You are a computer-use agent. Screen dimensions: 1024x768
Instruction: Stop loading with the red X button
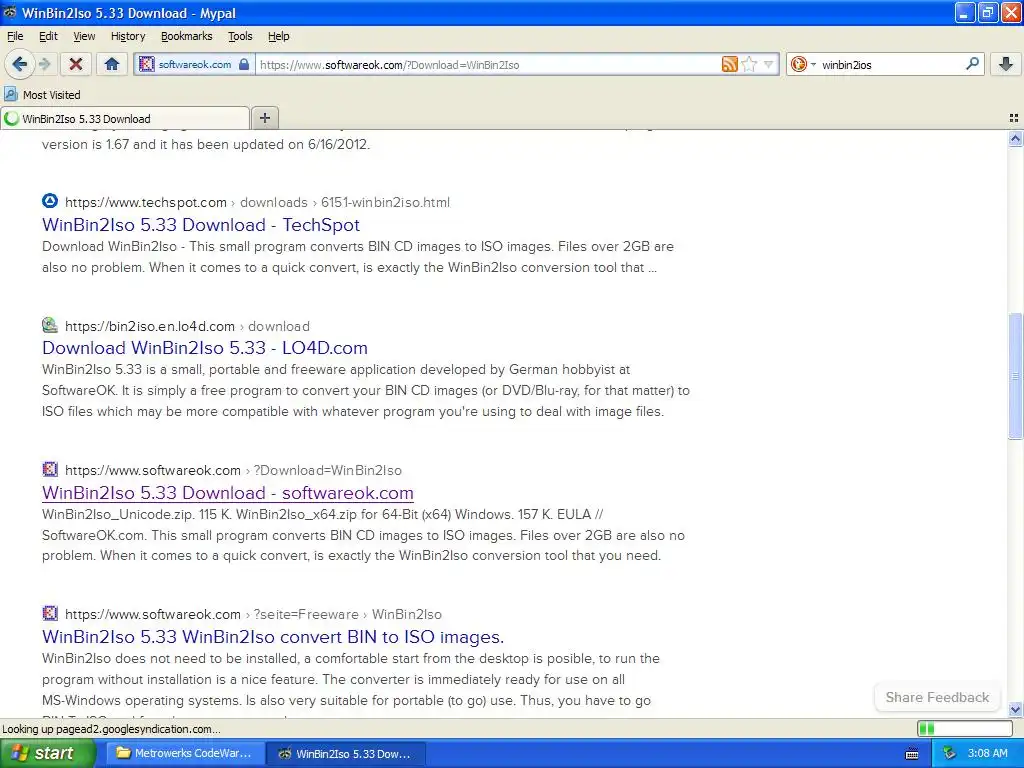(76, 64)
